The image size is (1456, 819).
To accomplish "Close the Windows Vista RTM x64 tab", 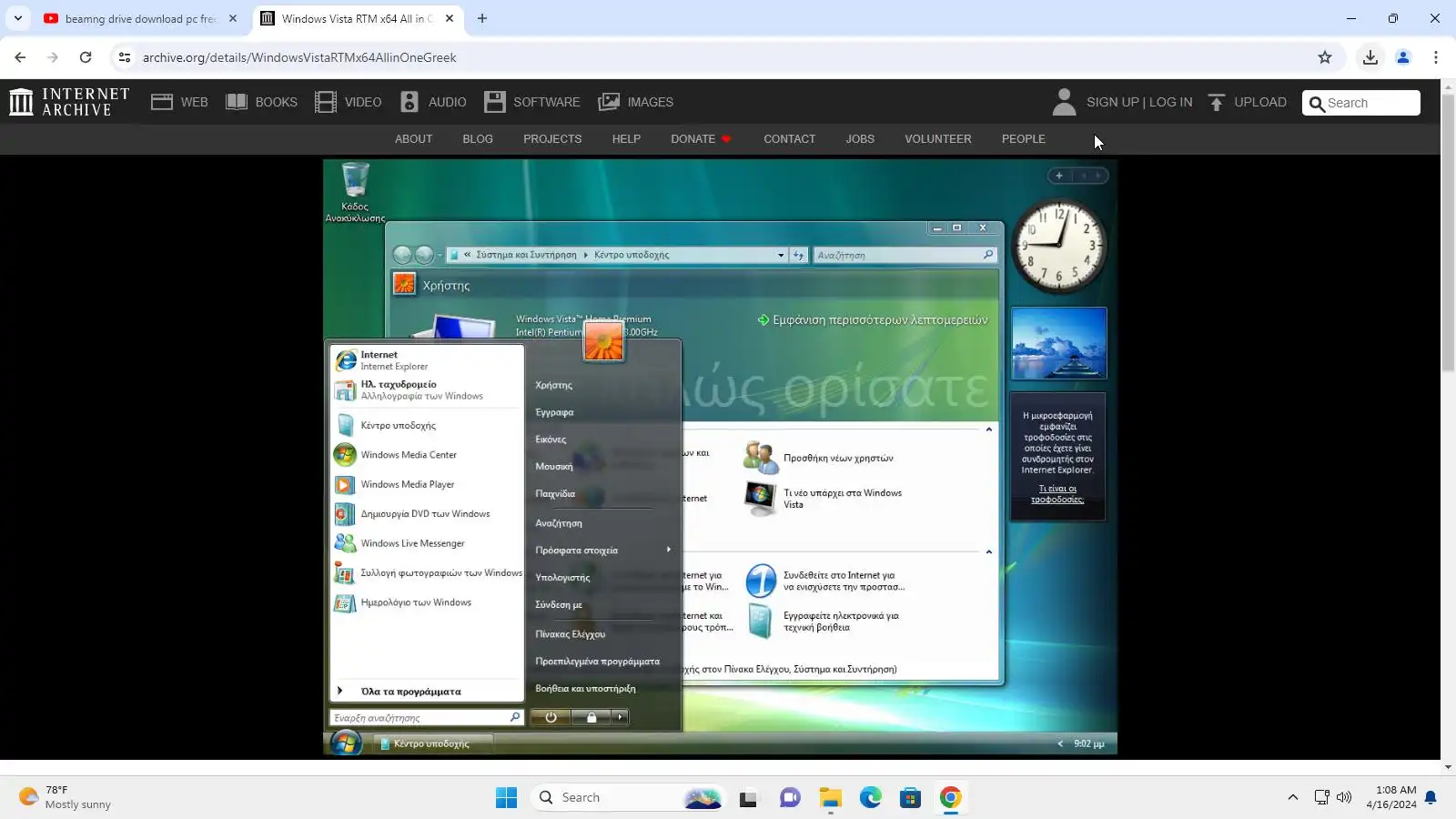I will 450,18.
